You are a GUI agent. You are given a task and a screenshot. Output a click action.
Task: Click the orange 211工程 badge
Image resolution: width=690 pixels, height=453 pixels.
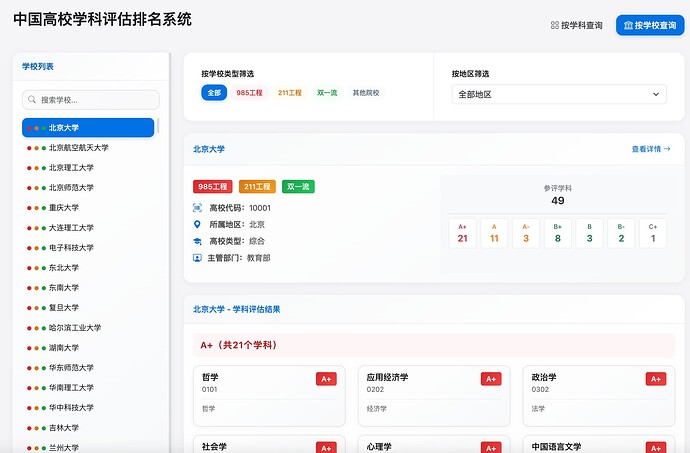point(257,187)
